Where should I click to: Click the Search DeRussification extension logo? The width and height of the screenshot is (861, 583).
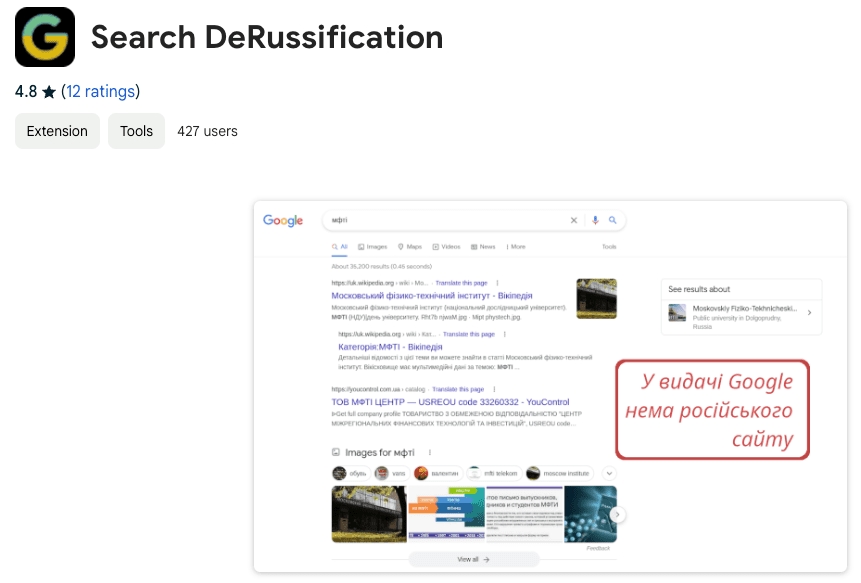point(45,37)
